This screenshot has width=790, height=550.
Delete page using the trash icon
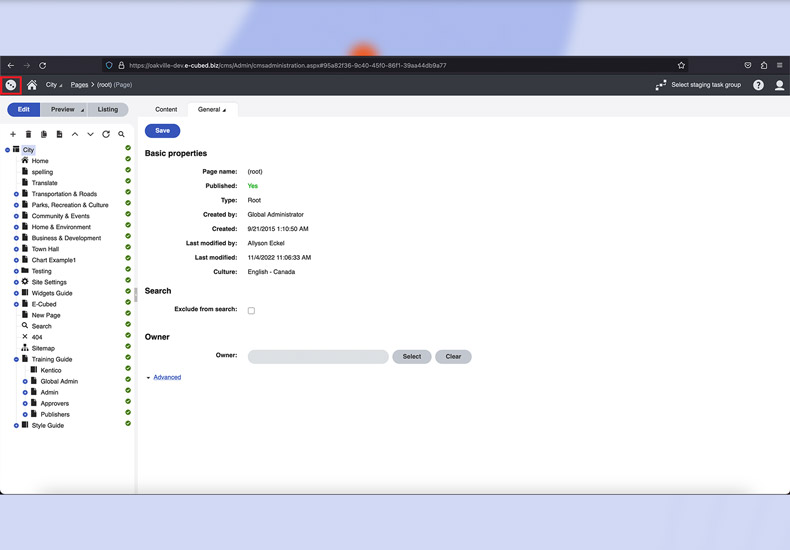tap(28, 134)
